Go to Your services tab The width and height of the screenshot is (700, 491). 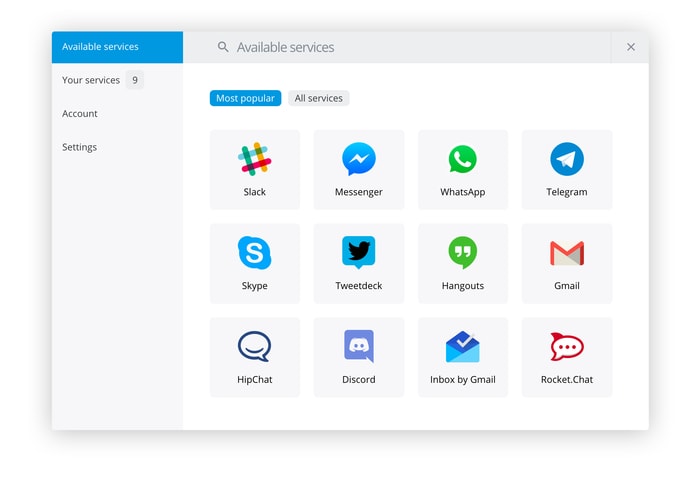click(91, 80)
